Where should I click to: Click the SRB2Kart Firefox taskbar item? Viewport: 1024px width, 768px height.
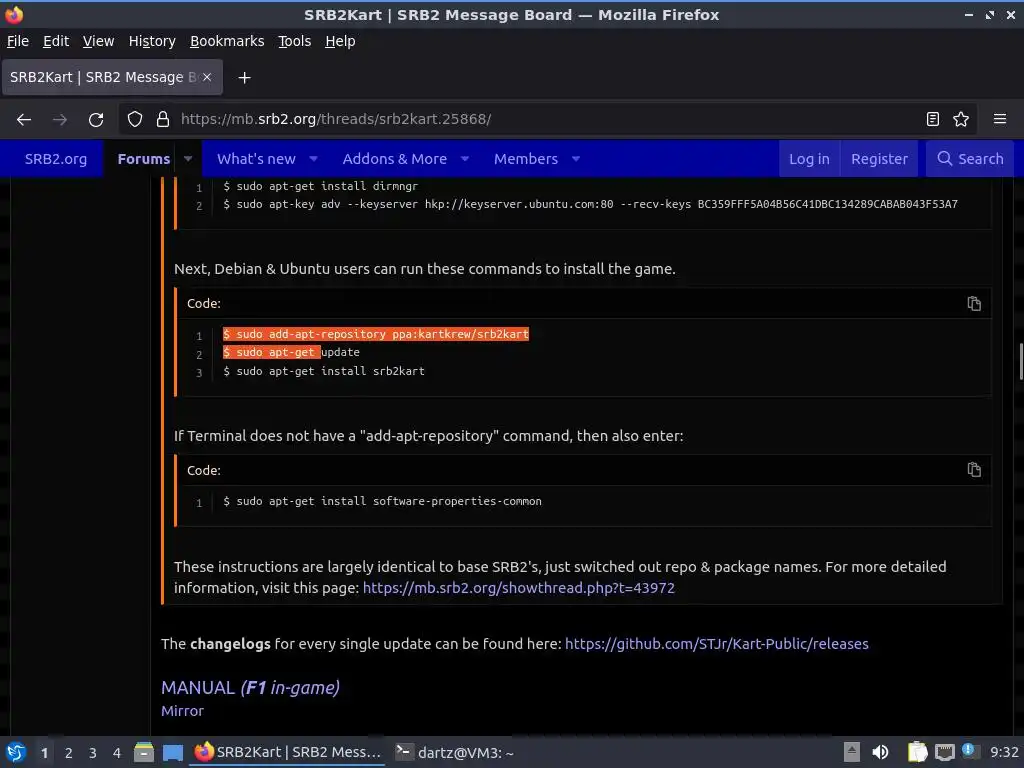tap(288, 752)
